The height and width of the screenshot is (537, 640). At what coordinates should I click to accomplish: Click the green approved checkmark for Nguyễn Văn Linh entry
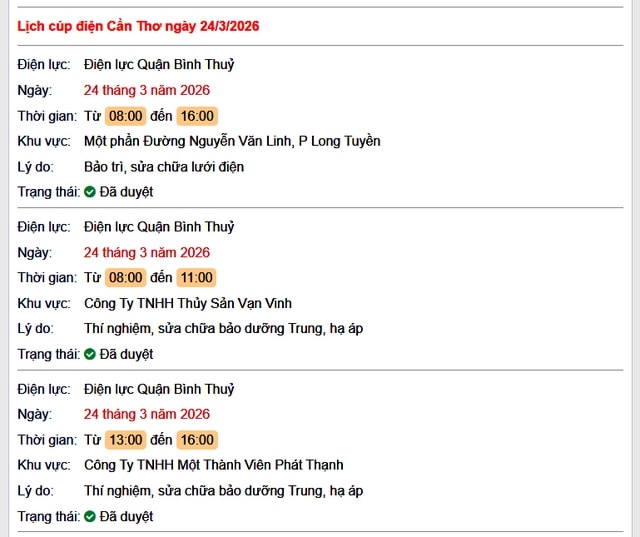point(90,192)
